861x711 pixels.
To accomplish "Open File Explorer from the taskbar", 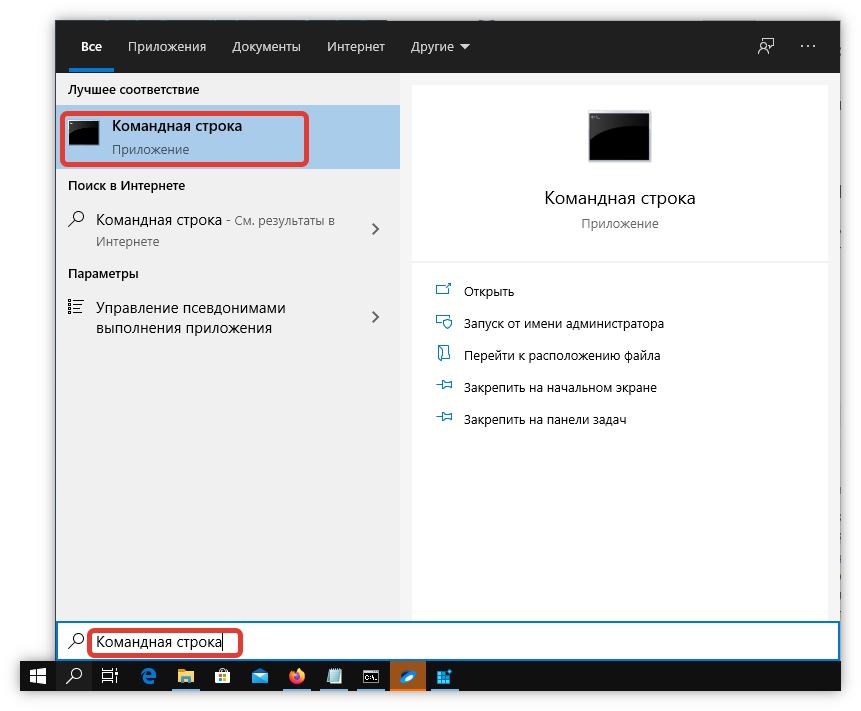I will point(185,676).
